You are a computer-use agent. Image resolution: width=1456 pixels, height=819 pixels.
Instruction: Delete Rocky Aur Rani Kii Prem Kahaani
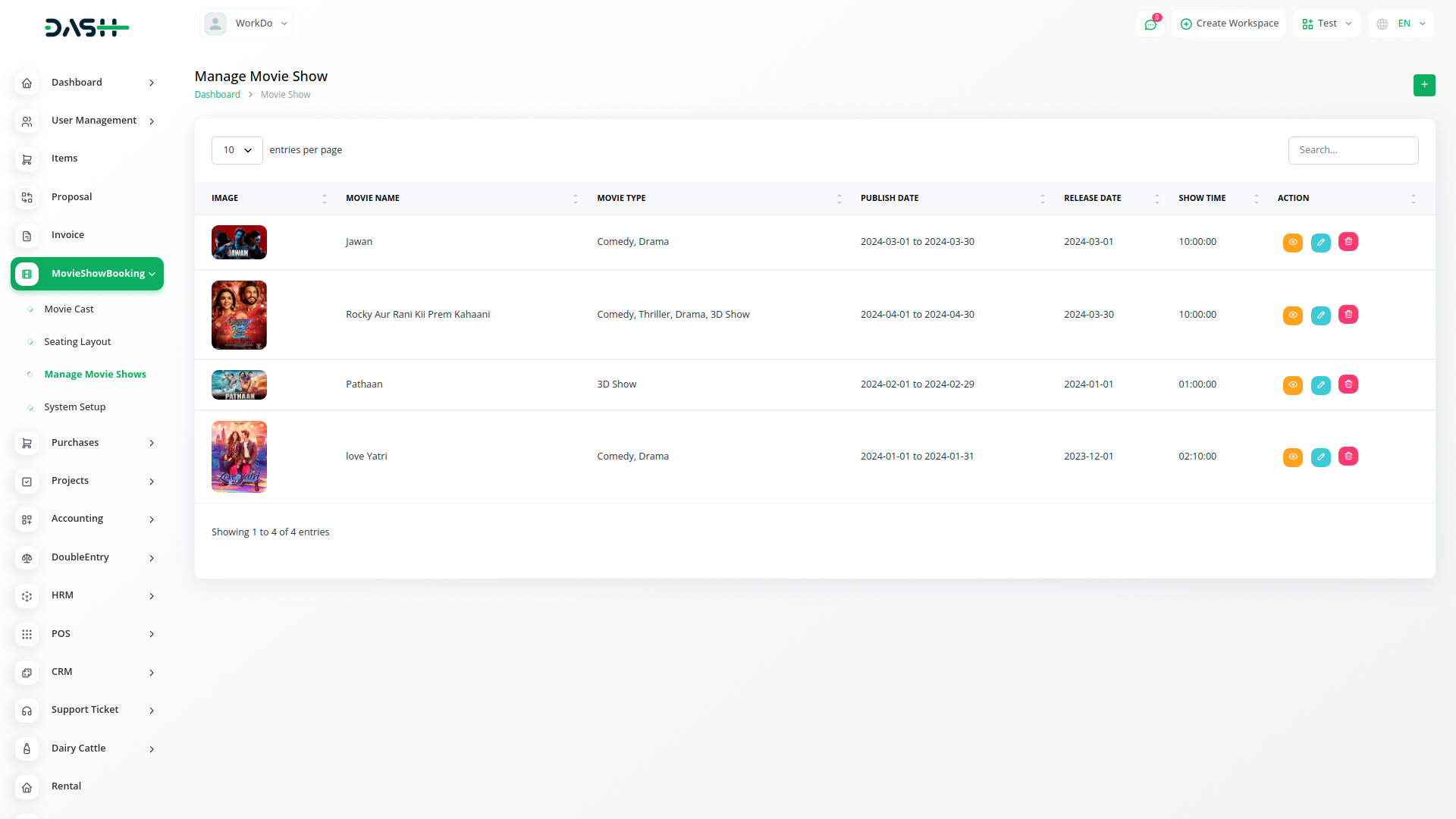(x=1348, y=315)
